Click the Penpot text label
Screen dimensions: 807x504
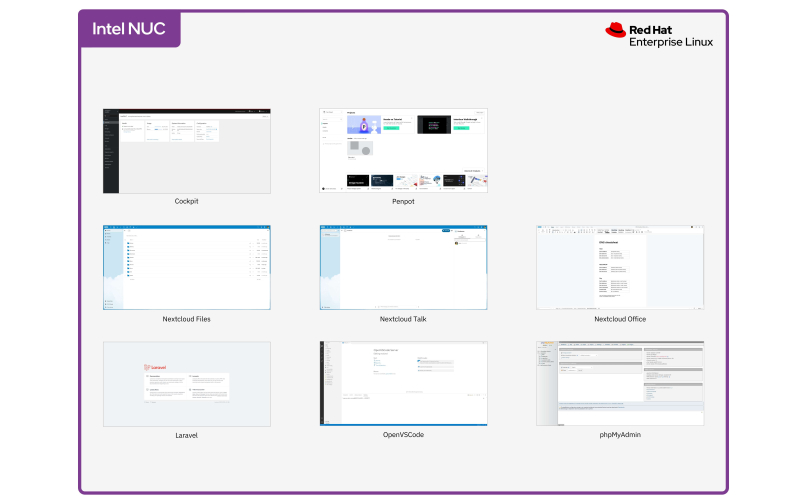(x=403, y=201)
